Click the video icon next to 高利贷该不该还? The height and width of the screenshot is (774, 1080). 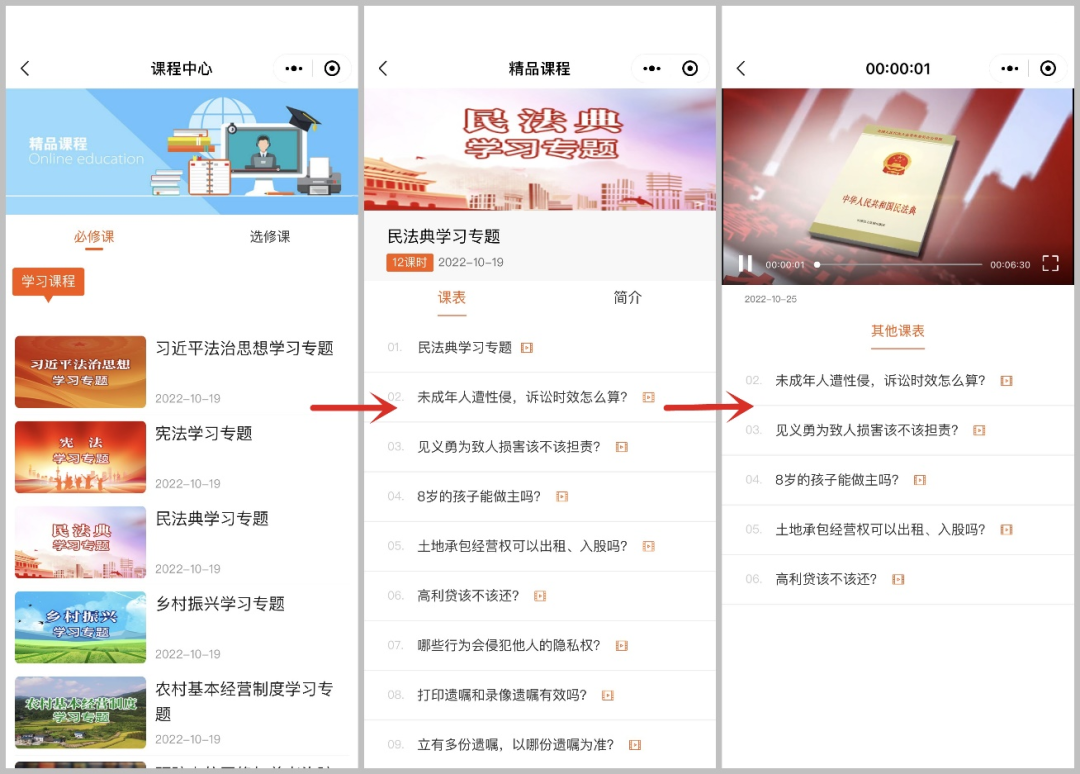pos(540,595)
